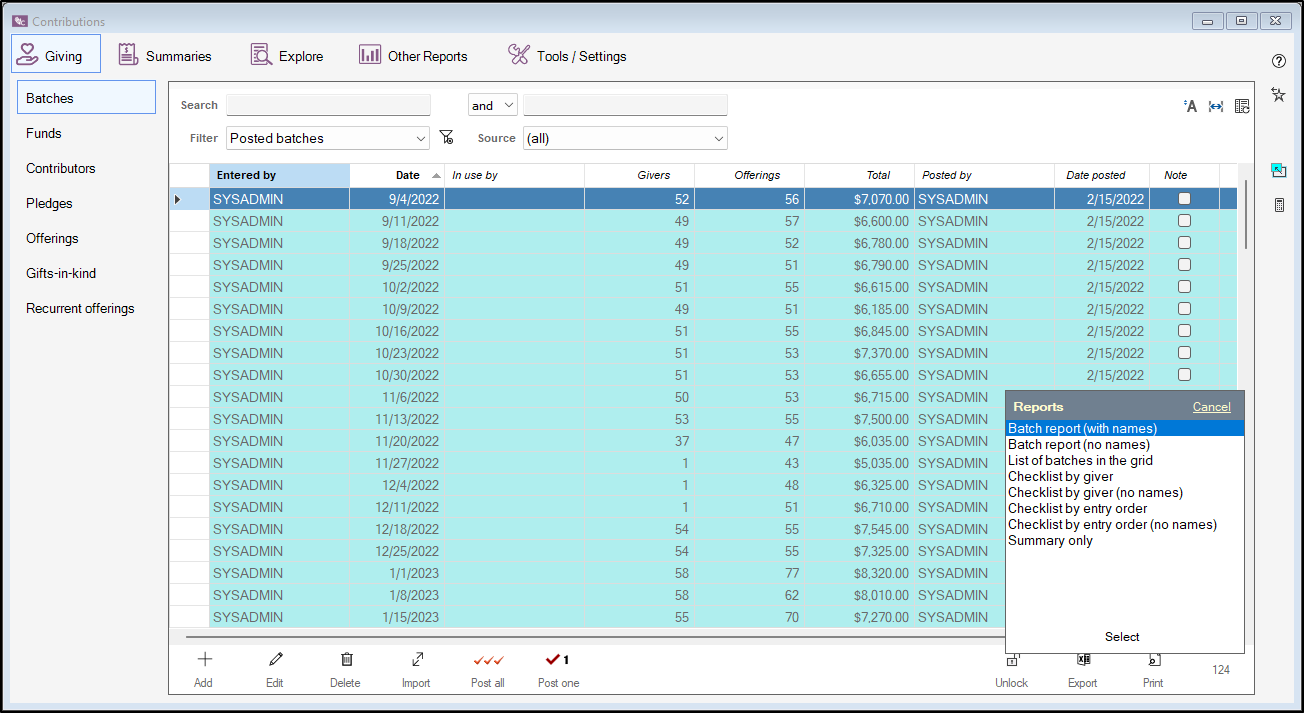Choose 'Summary only' from the Reports list
This screenshot has width=1304, height=713.
[x=1050, y=541]
